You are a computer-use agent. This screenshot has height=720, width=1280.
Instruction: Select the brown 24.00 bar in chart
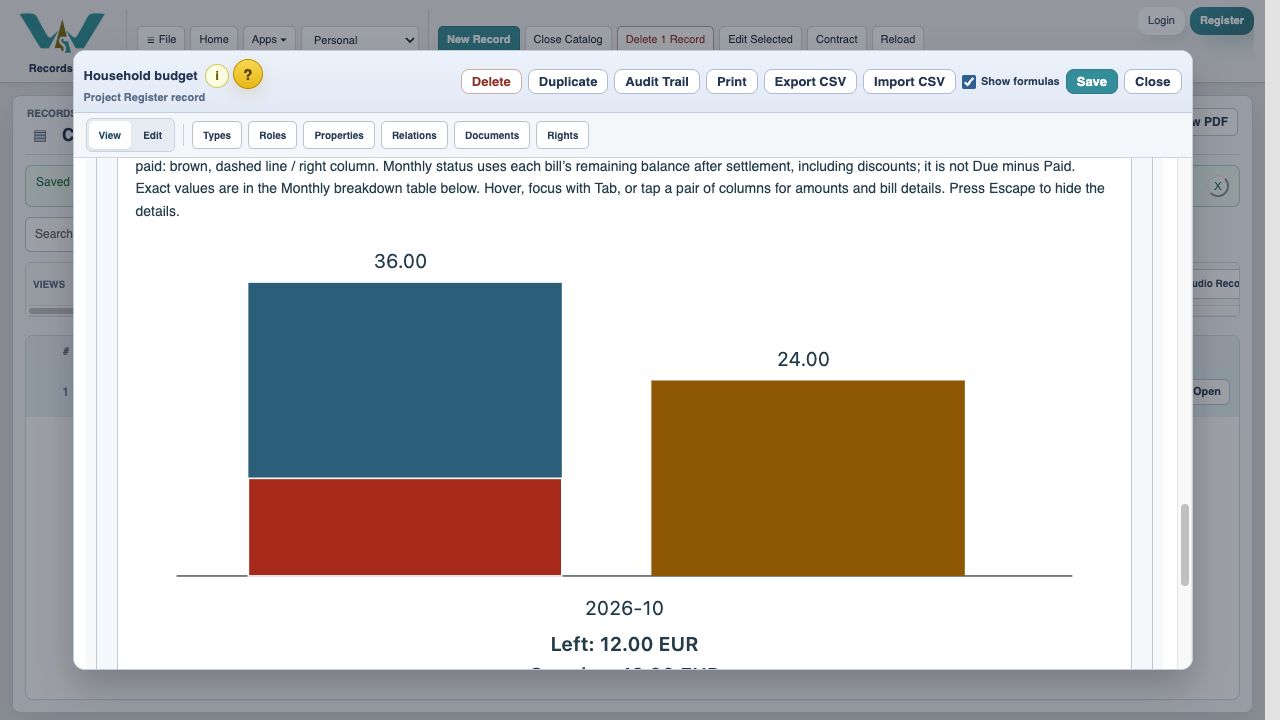[x=808, y=478]
